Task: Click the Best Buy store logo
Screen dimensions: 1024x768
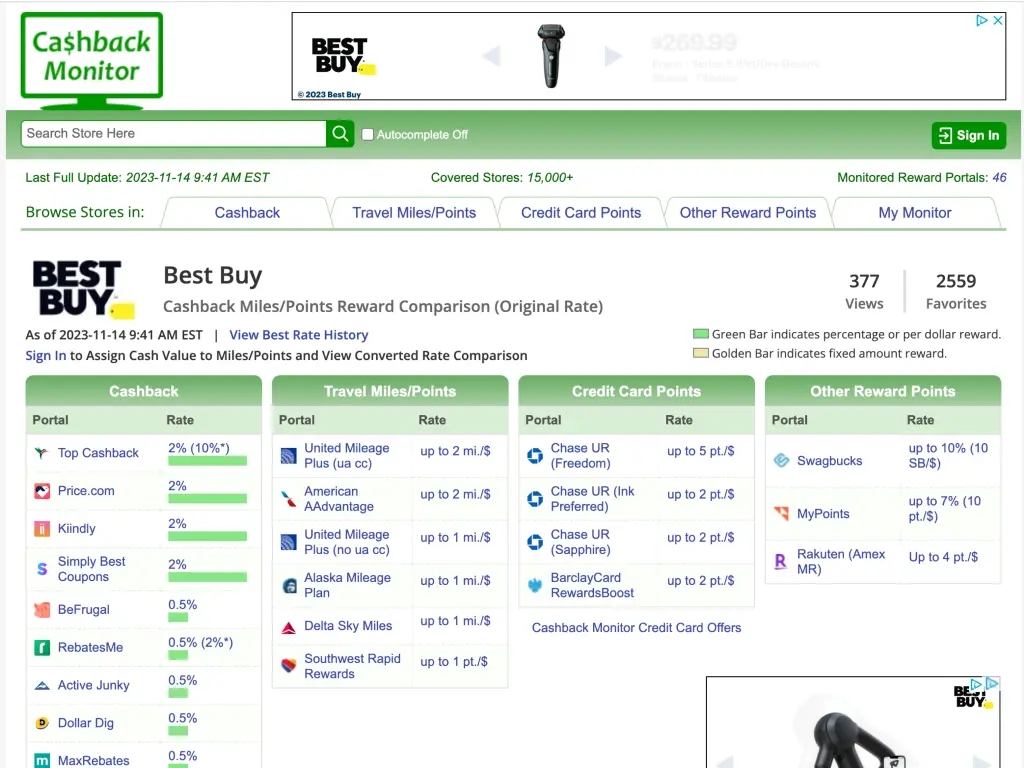Action: (x=84, y=289)
